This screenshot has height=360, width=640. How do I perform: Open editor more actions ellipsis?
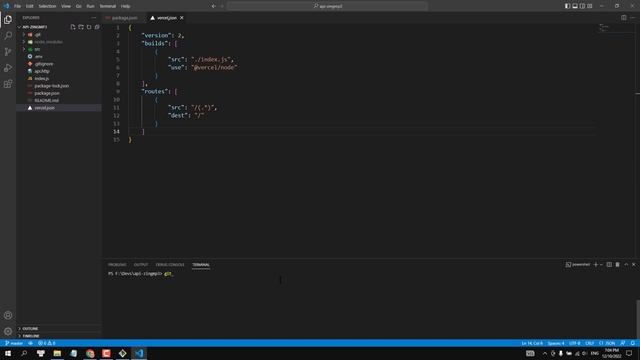pyautogui.click(x=633, y=18)
